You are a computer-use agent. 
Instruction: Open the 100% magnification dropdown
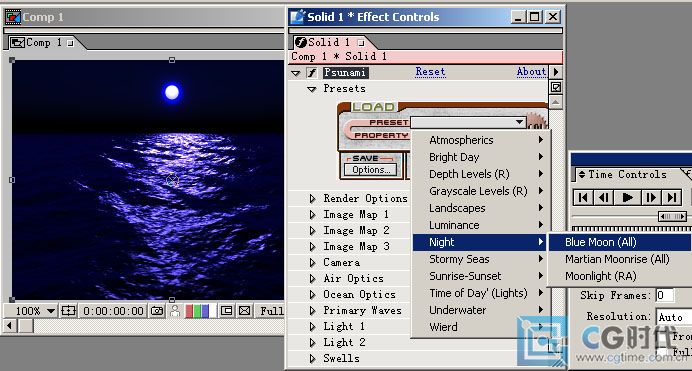(x=35, y=311)
